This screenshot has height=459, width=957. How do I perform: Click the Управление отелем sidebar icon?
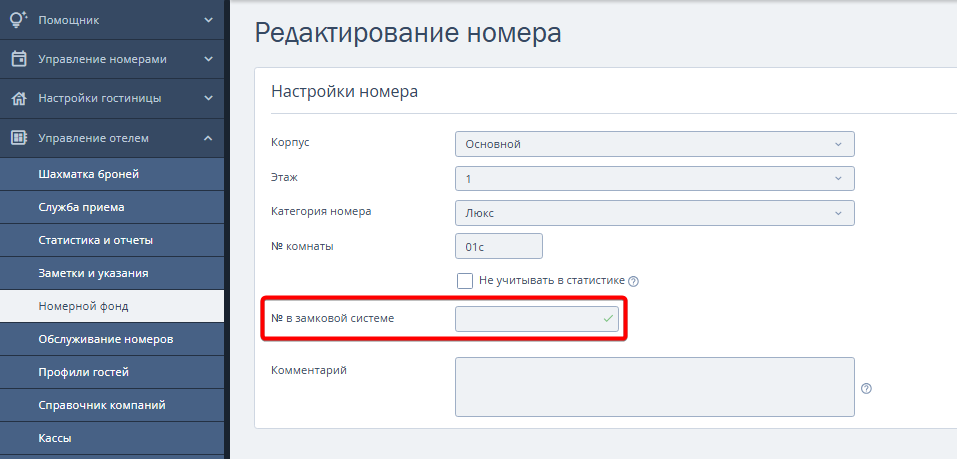18,138
